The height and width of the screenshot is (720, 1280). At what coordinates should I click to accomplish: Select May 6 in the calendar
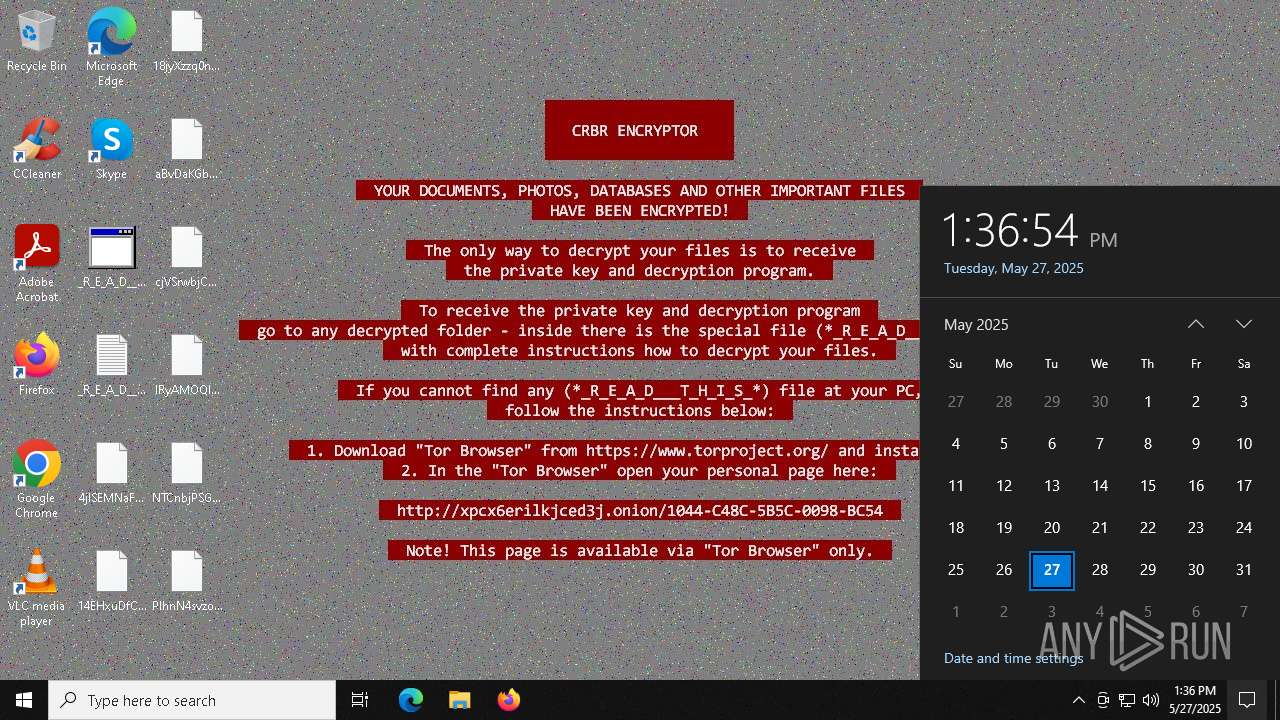(1052, 444)
